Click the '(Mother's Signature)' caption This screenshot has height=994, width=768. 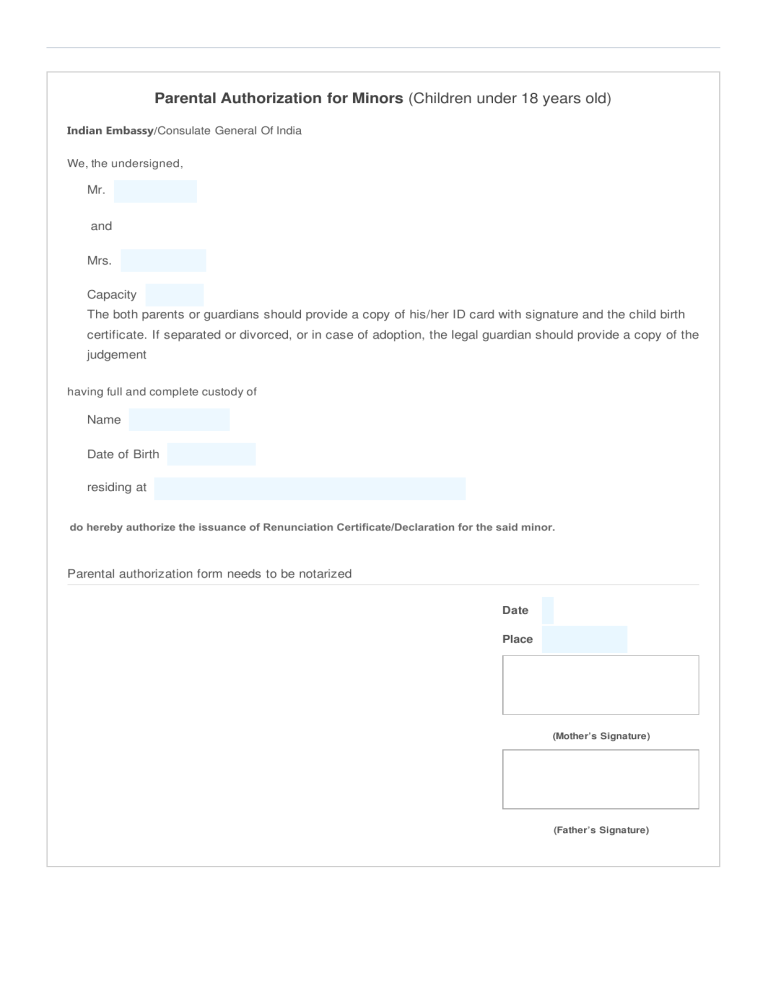point(601,736)
